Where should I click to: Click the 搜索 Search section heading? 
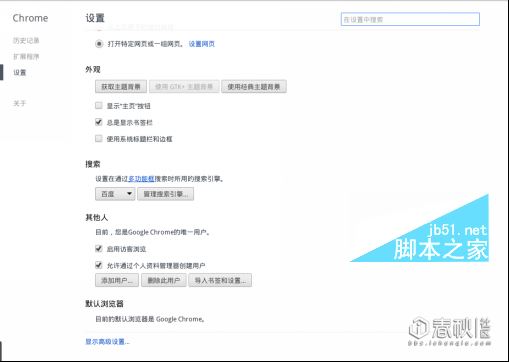tap(93, 164)
